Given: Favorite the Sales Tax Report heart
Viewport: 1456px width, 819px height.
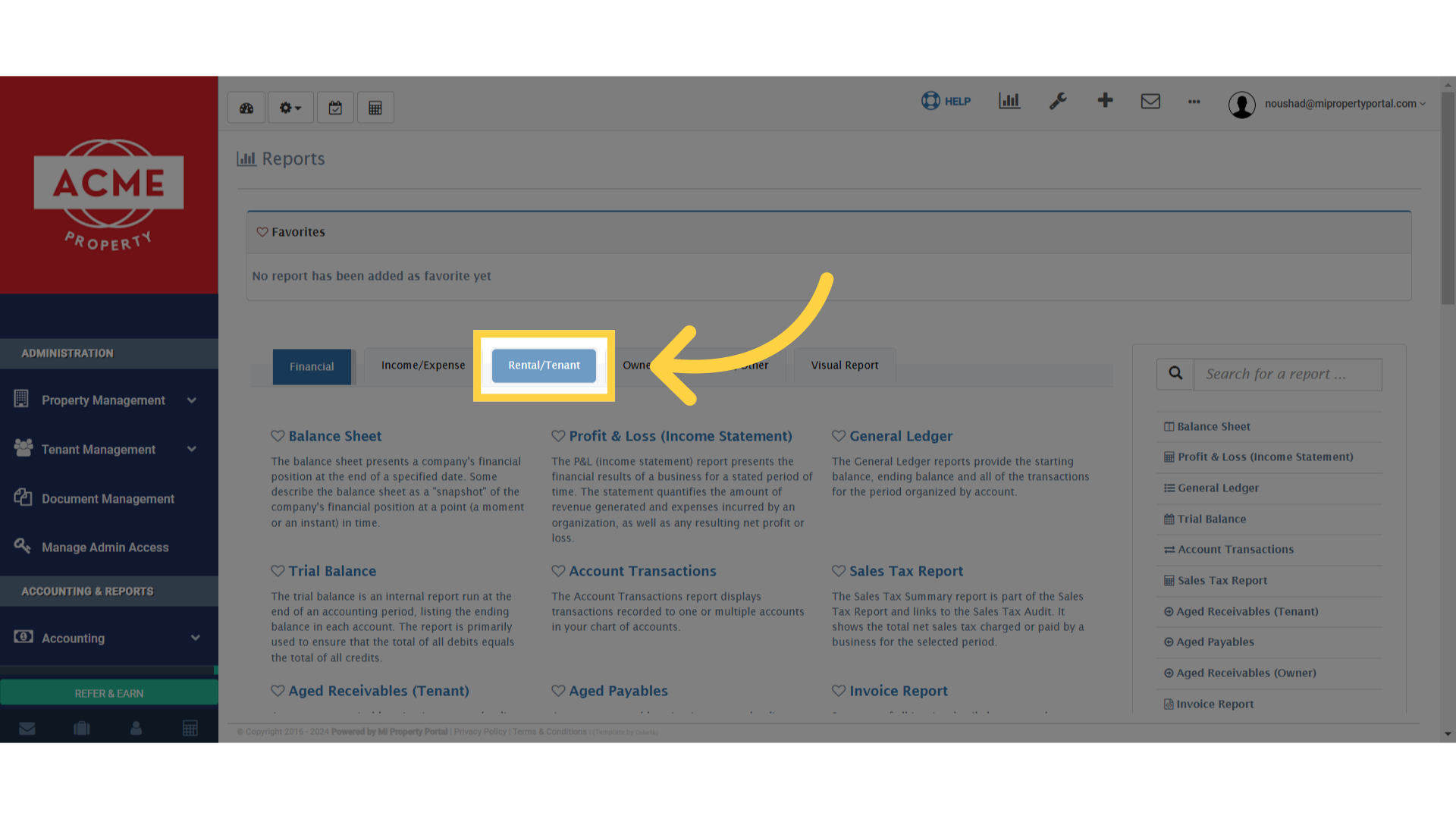Looking at the screenshot, I should (x=839, y=571).
